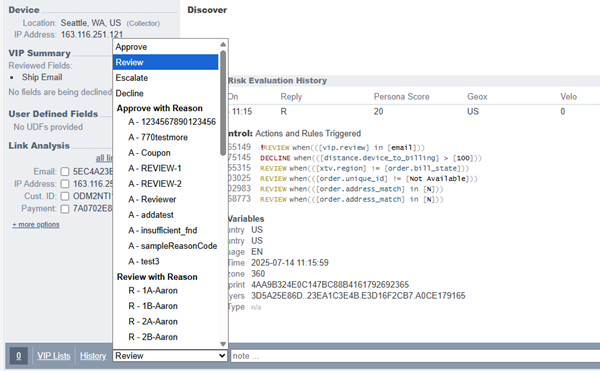
Task: Click the Reply column header
Action: 291,97
